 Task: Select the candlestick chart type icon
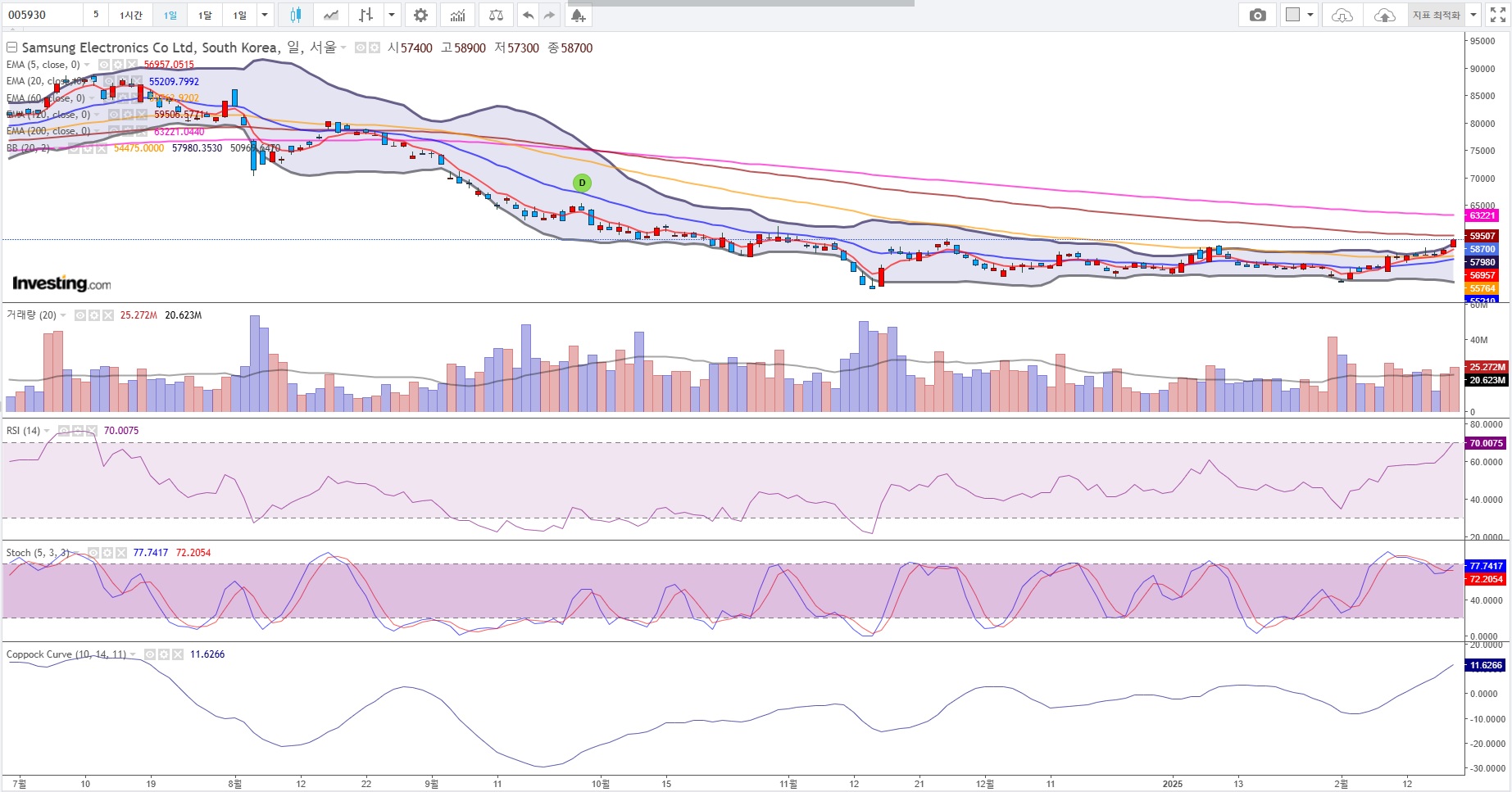[x=295, y=15]
